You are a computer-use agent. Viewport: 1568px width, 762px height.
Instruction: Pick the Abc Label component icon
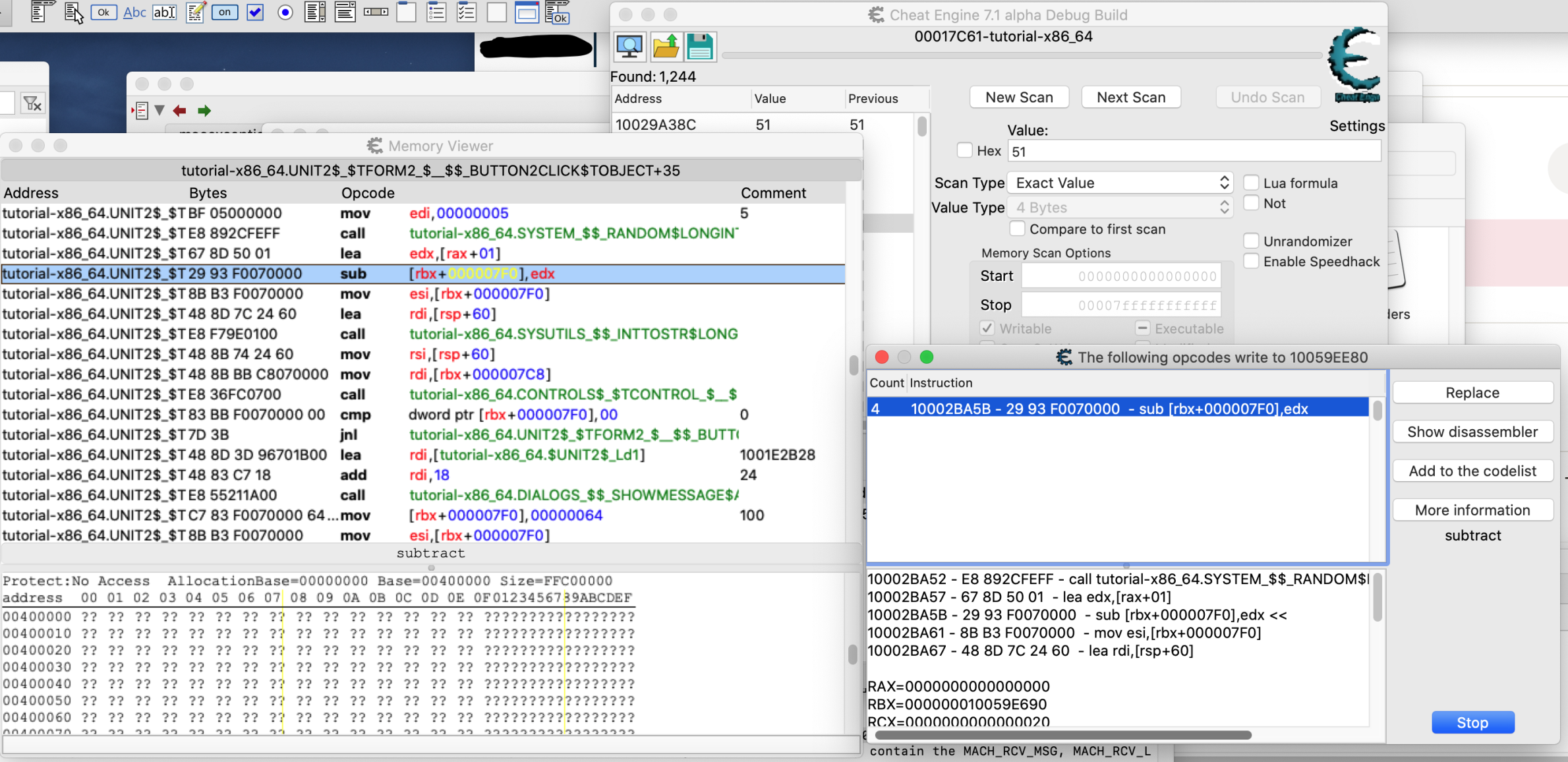coord(134,12)
